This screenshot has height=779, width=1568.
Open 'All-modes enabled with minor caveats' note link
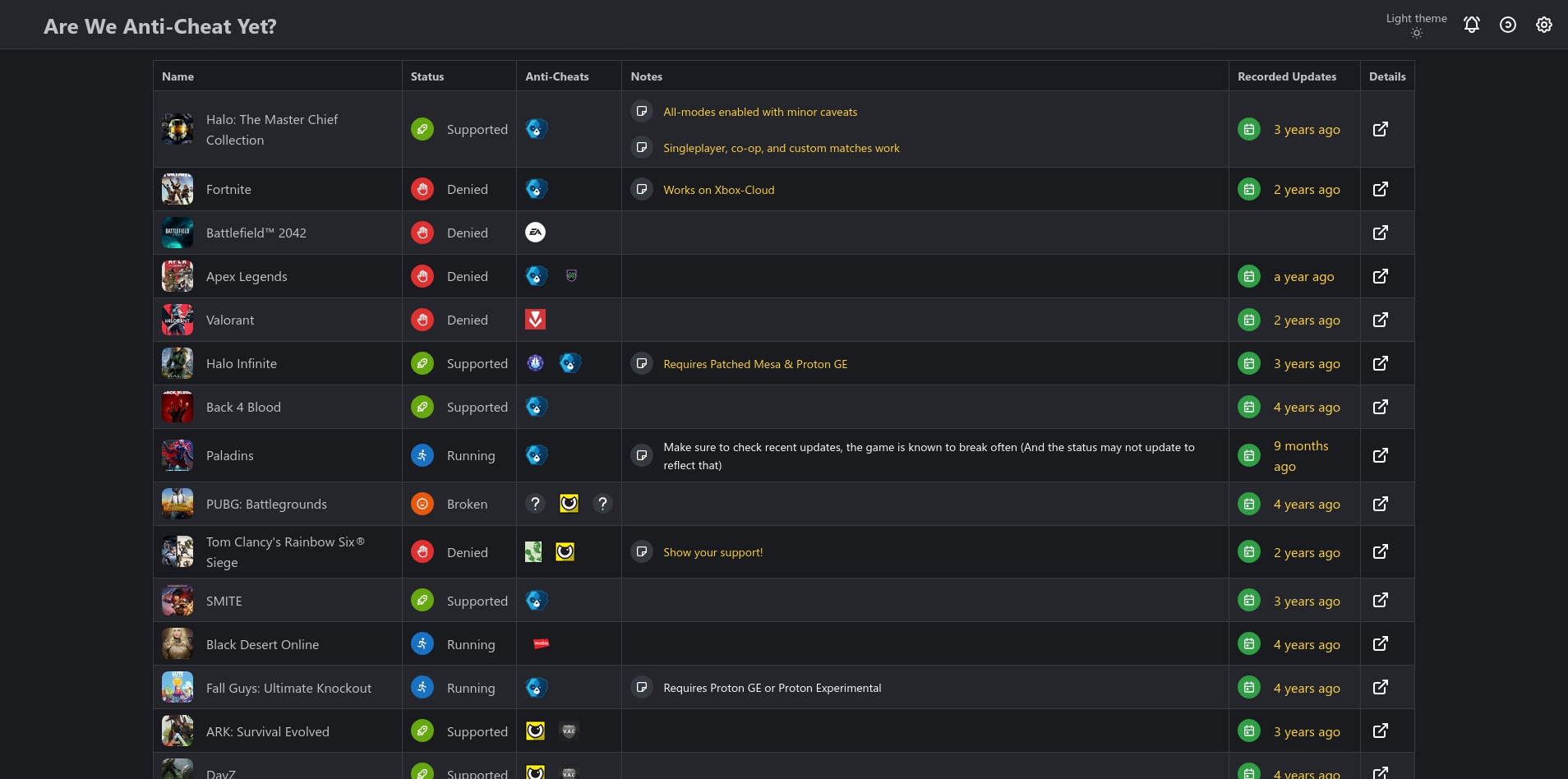[760, 112]
